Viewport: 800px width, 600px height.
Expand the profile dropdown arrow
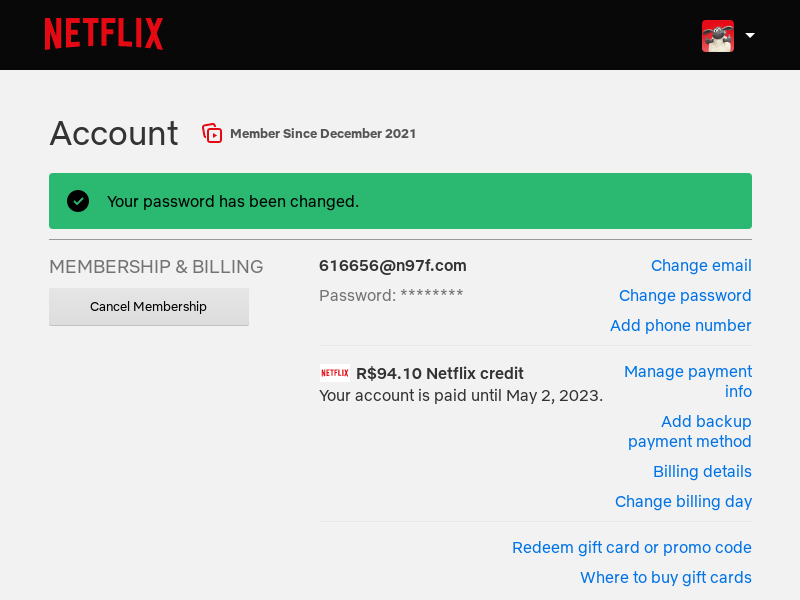pos(750,35)
